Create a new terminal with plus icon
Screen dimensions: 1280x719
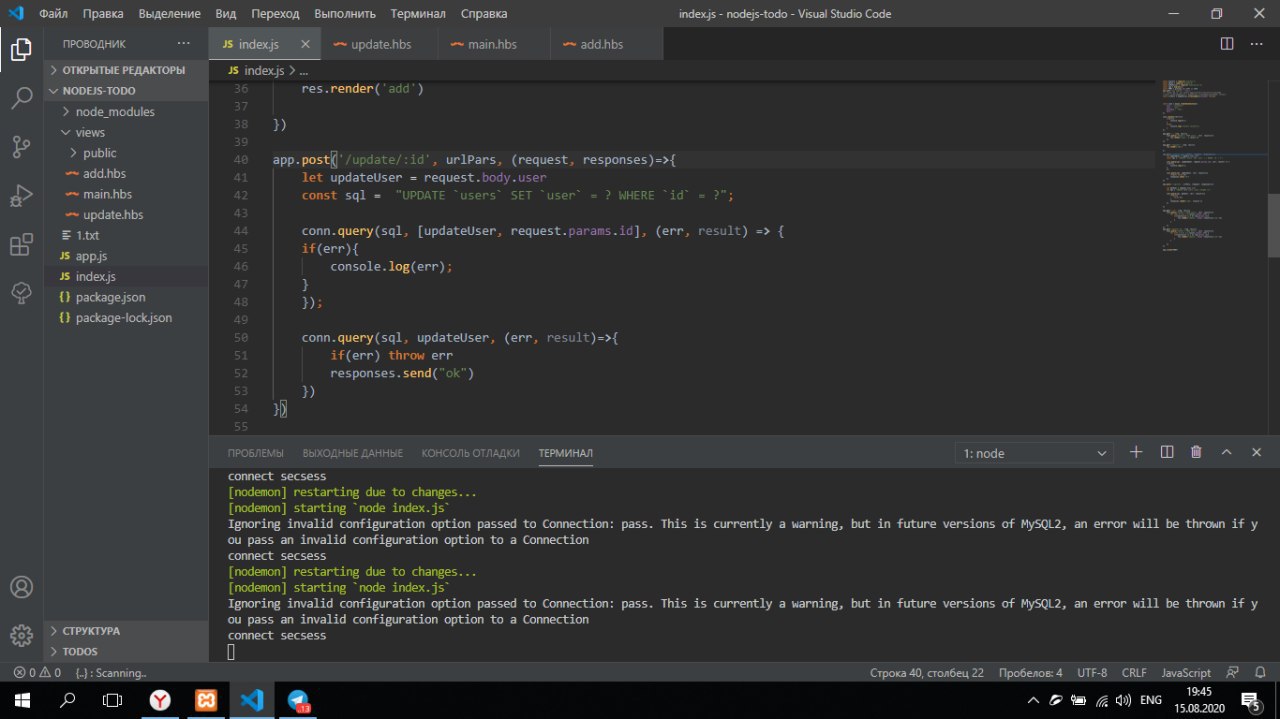(1136, 452)
